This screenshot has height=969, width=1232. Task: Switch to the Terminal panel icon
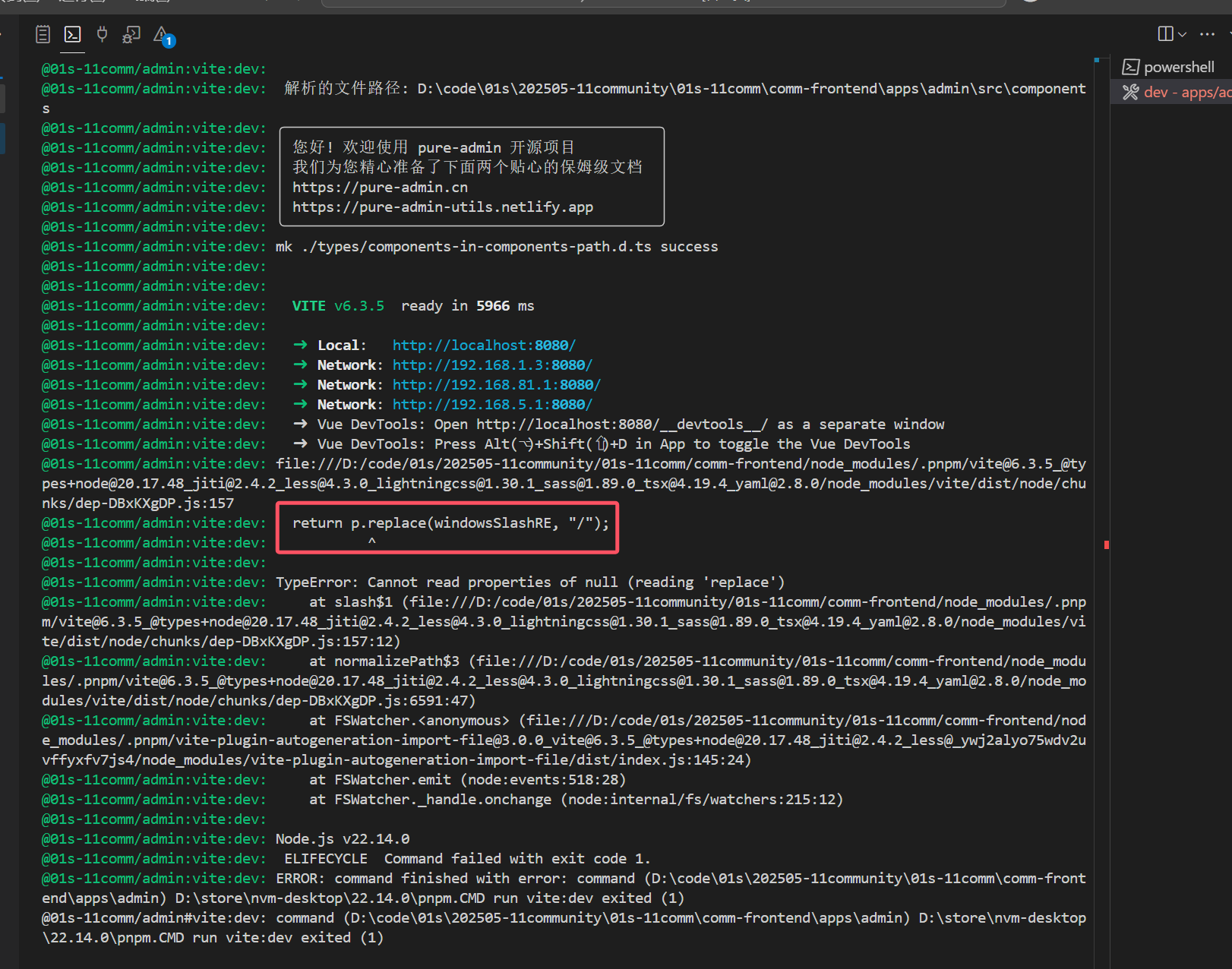coord(73,34)
